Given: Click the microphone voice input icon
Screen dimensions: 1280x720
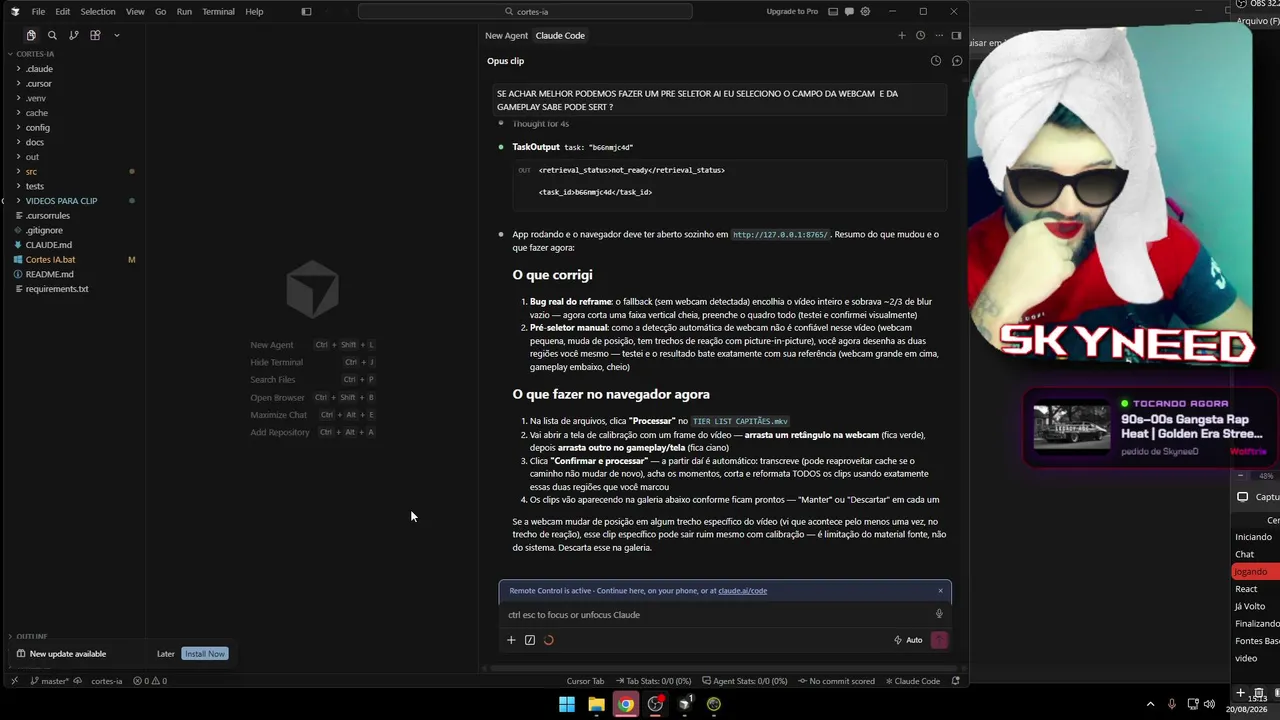Looking at the screenshot, I should (x=939, y=615).
